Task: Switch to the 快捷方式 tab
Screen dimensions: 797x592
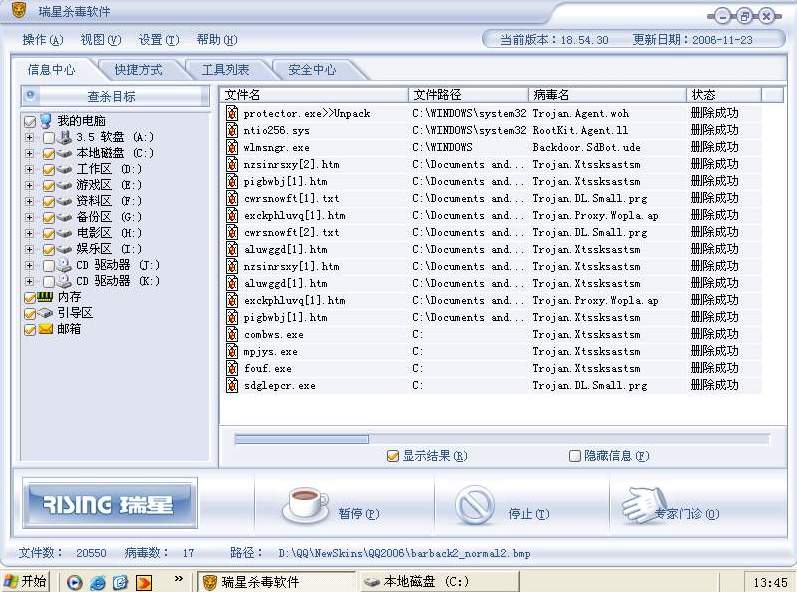Action: [138, 70]
